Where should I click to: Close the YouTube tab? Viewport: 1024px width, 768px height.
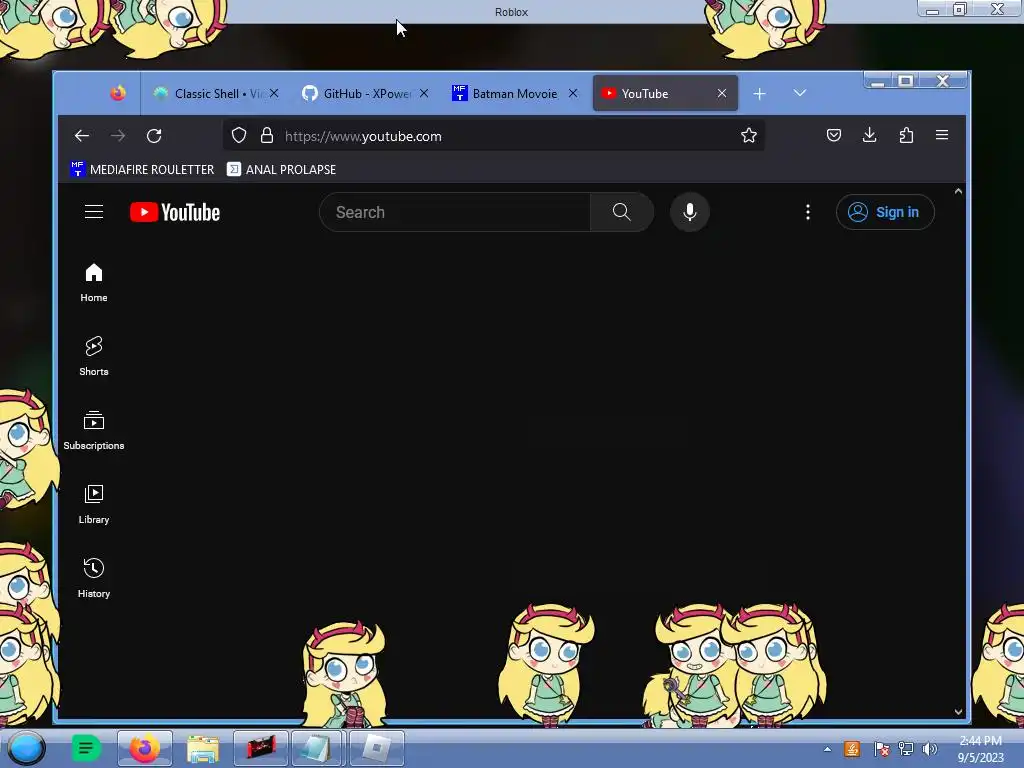tap(722, 93)
